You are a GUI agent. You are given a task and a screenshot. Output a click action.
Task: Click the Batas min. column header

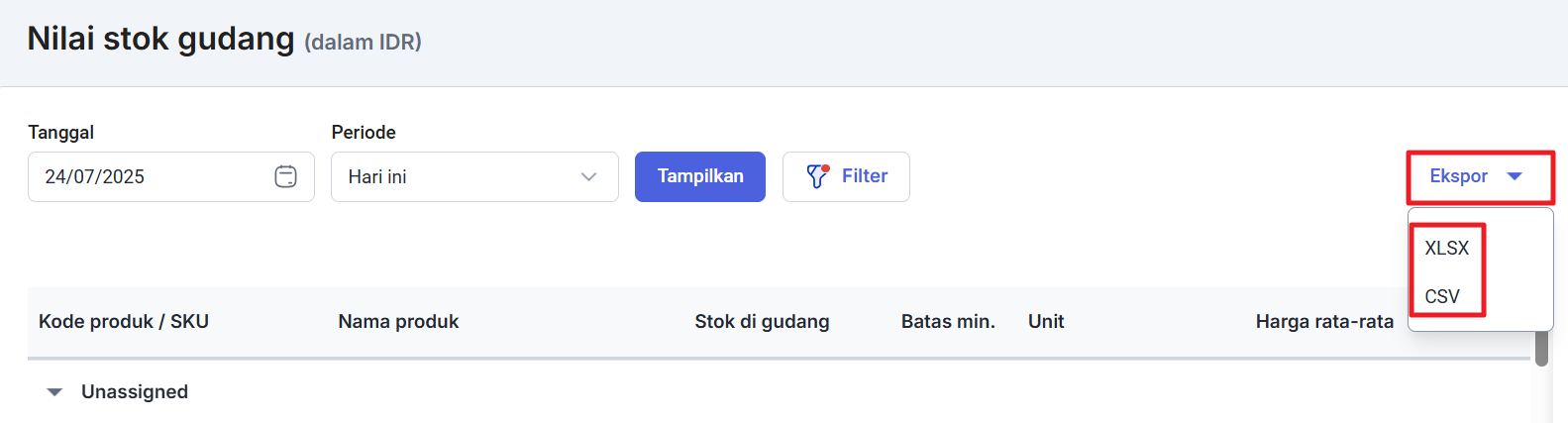tap(948, 322)
